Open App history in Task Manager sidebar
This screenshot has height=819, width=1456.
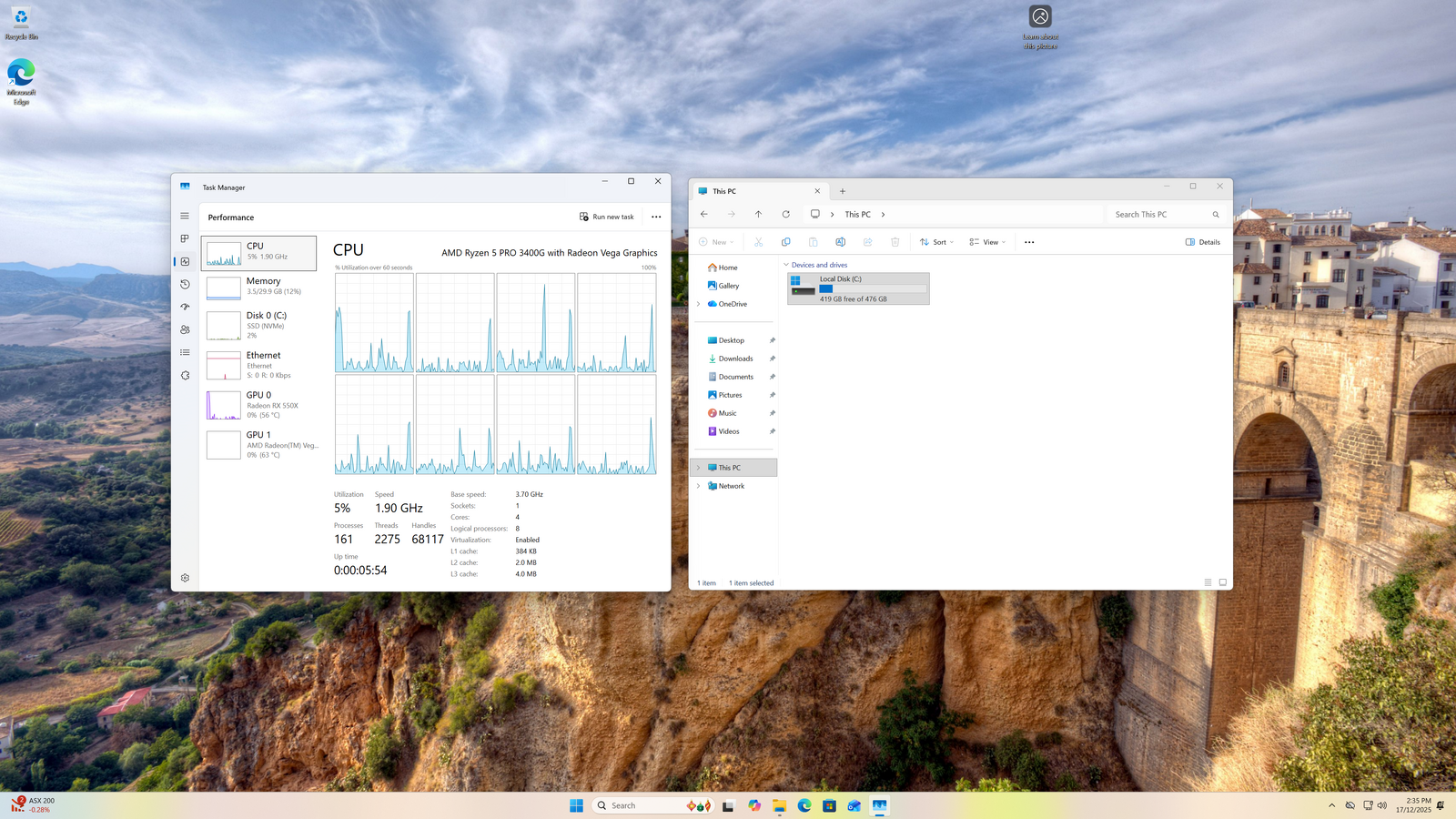pos(185,284)
